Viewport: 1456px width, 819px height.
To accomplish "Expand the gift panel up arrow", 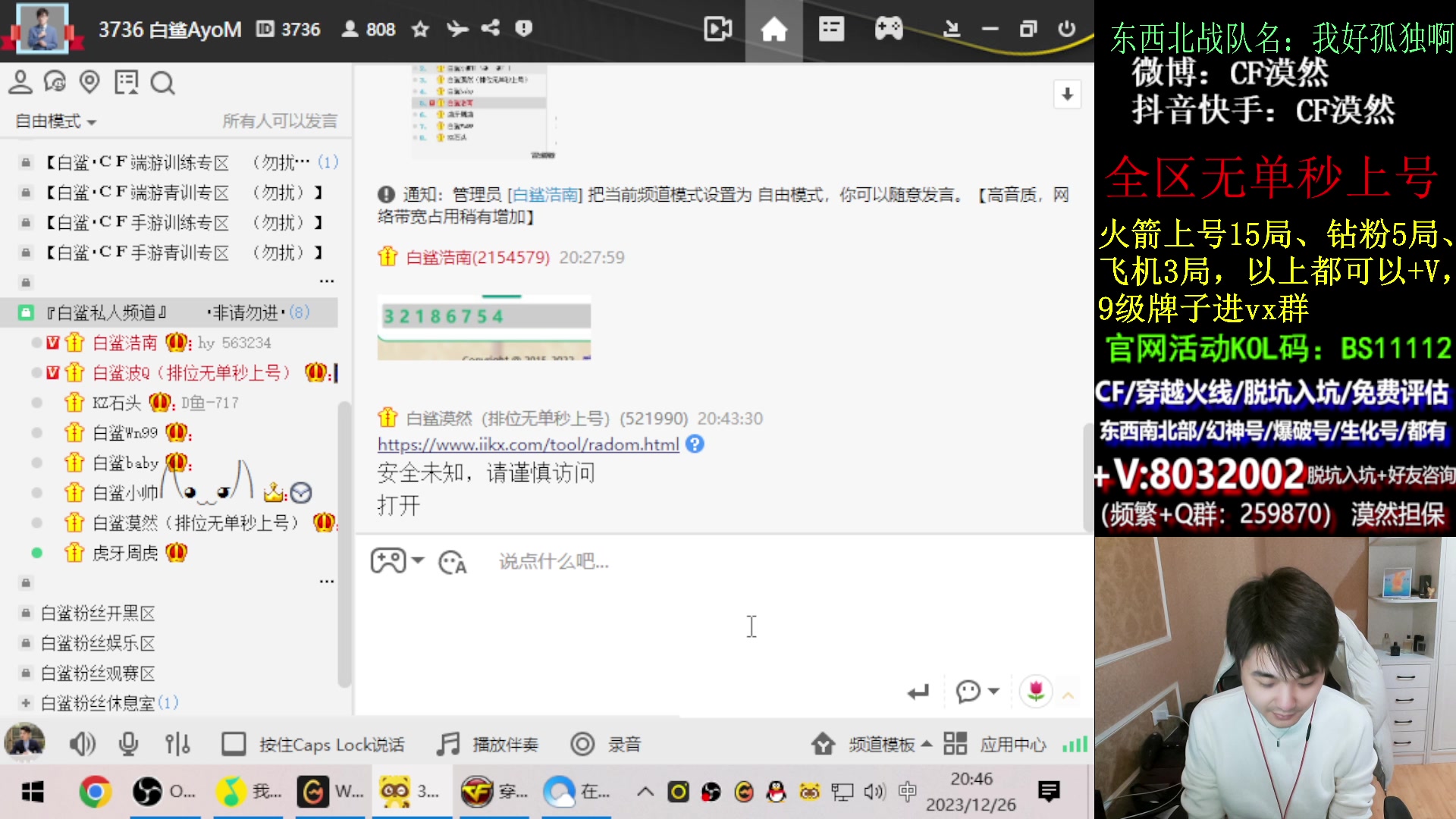I will pyautogui.click(x=1068, y=695).
